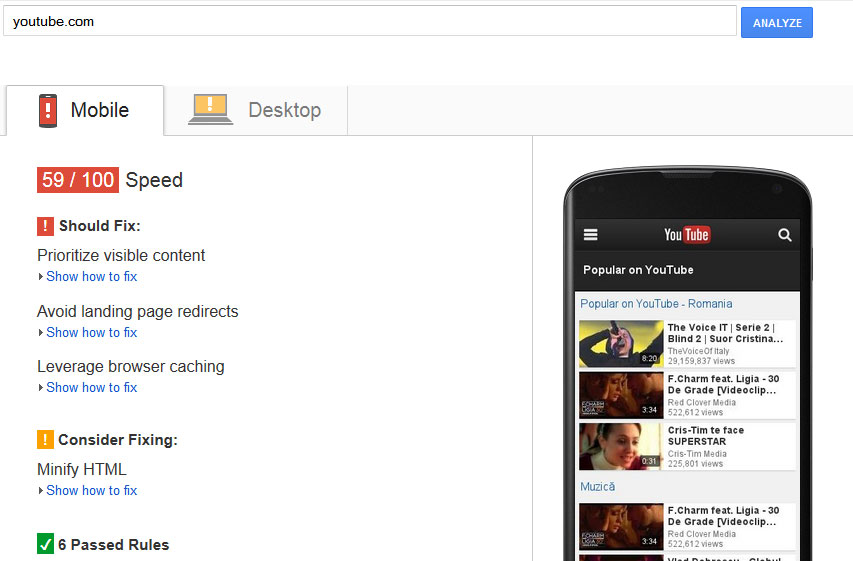Viewport: 853px width, 561px height.
Task: Expand the triangle under Minify HTML
Action: click(41, 490)
